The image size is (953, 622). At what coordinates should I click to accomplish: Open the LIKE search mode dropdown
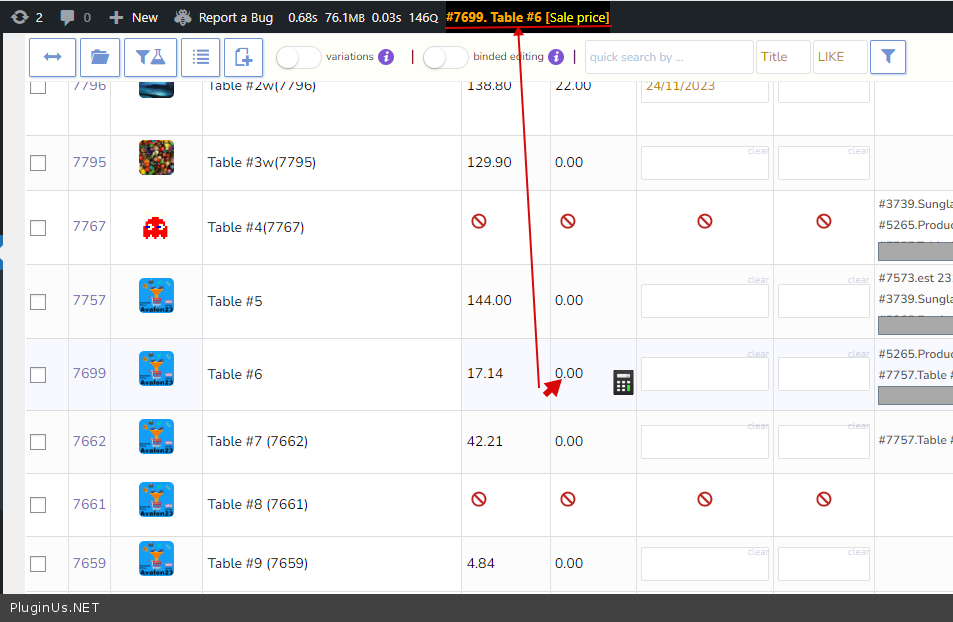point(839,57)
